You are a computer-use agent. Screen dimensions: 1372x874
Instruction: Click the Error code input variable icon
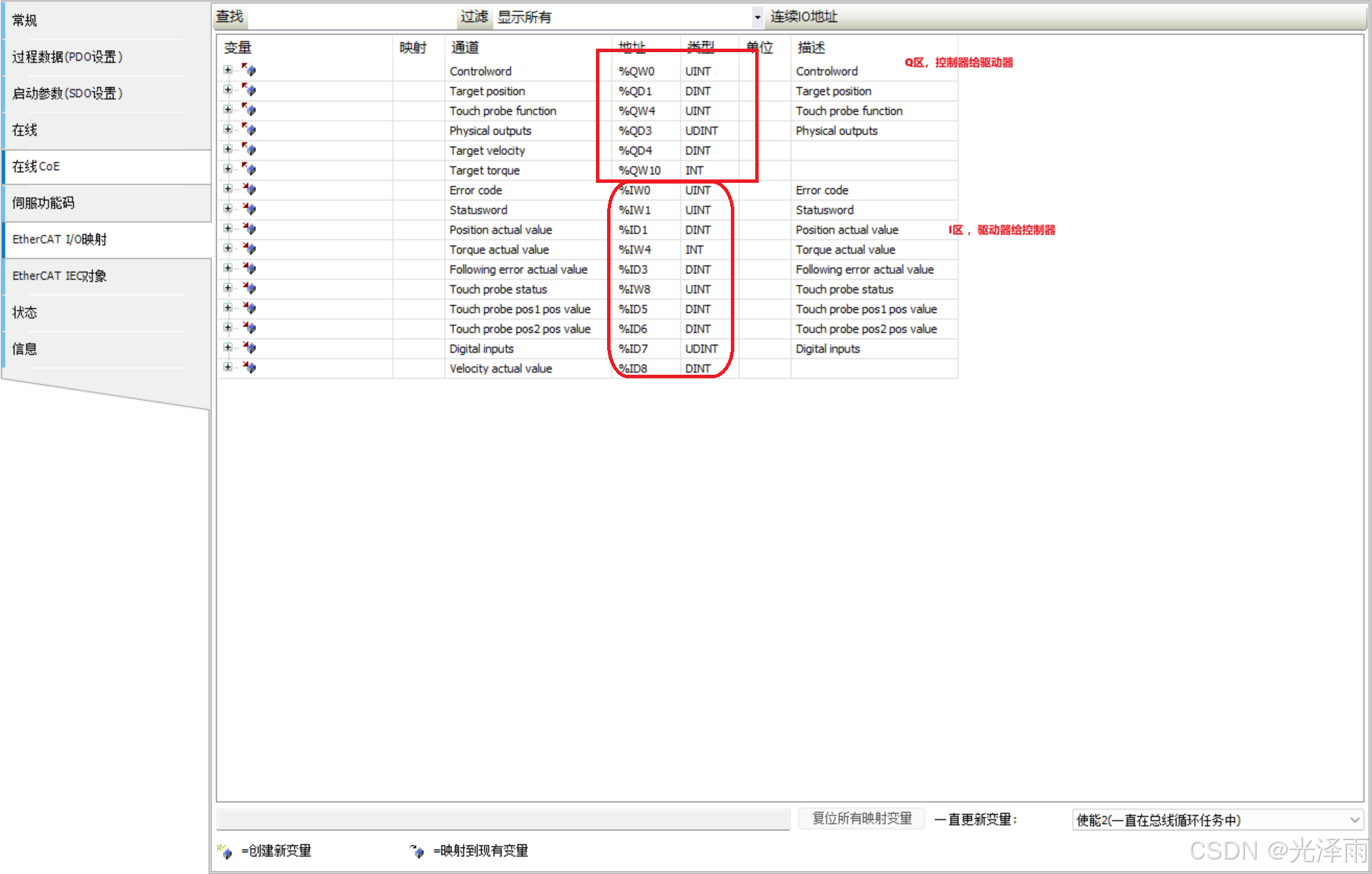[x=249, y=189]
